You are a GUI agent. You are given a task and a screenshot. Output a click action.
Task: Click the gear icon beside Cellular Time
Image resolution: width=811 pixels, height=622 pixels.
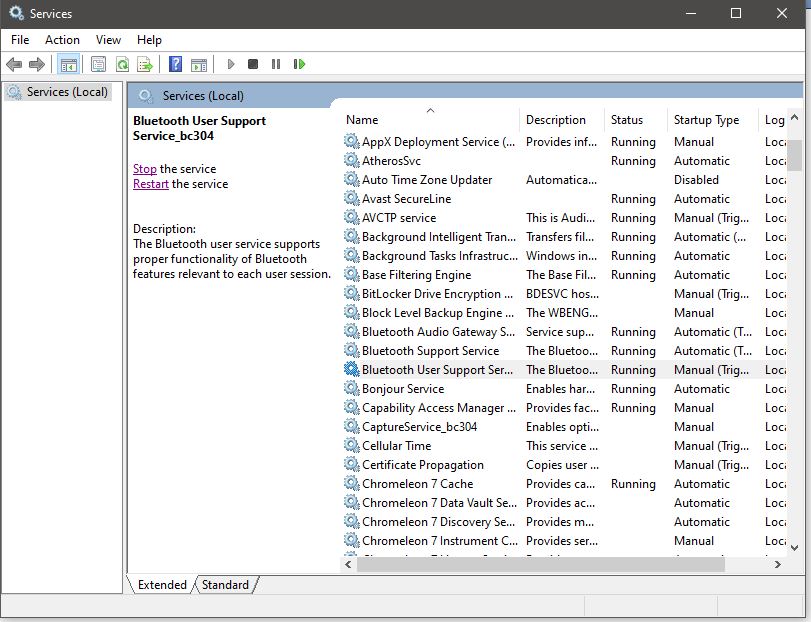point(352,445)
